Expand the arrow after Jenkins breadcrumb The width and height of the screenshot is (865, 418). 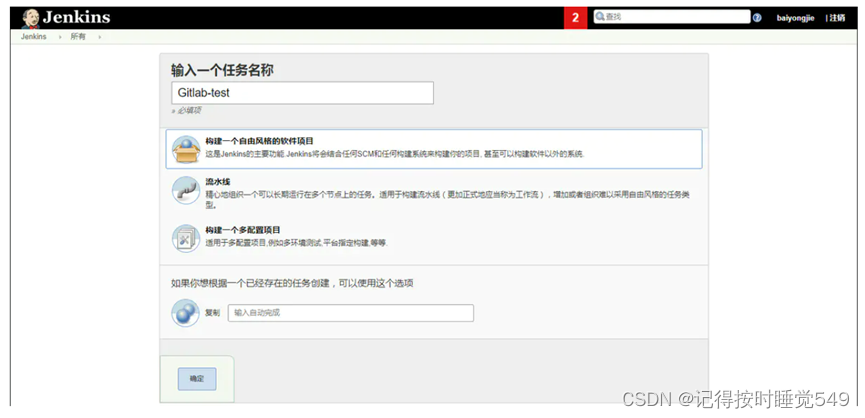[x=60, y=37]
